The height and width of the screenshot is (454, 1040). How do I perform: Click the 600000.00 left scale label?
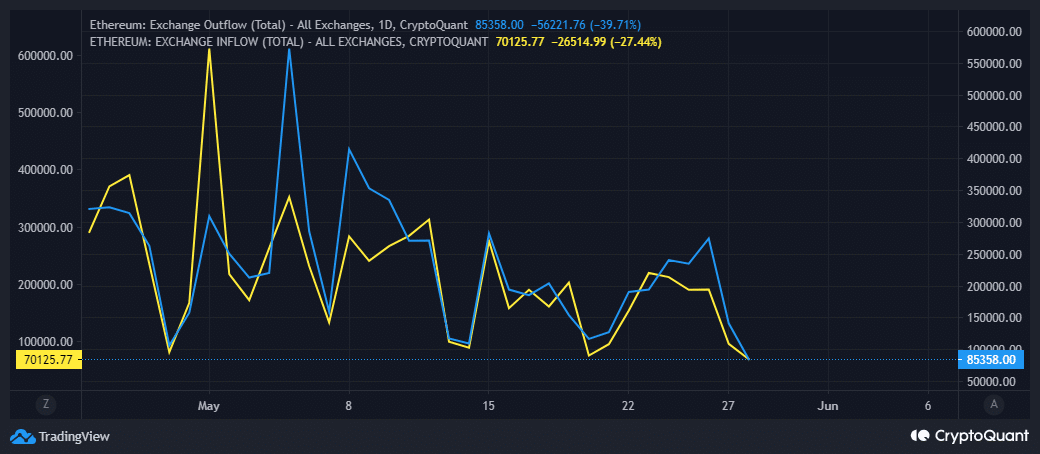click(x=47, y=56)
